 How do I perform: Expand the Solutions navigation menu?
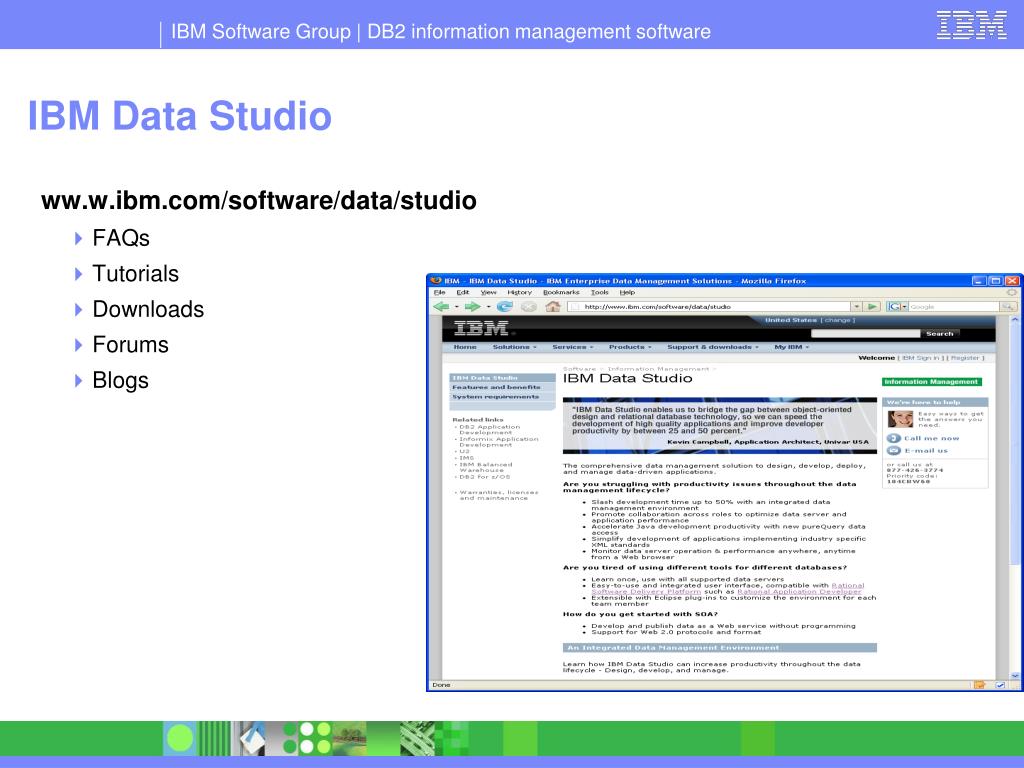tap(515, 347)
